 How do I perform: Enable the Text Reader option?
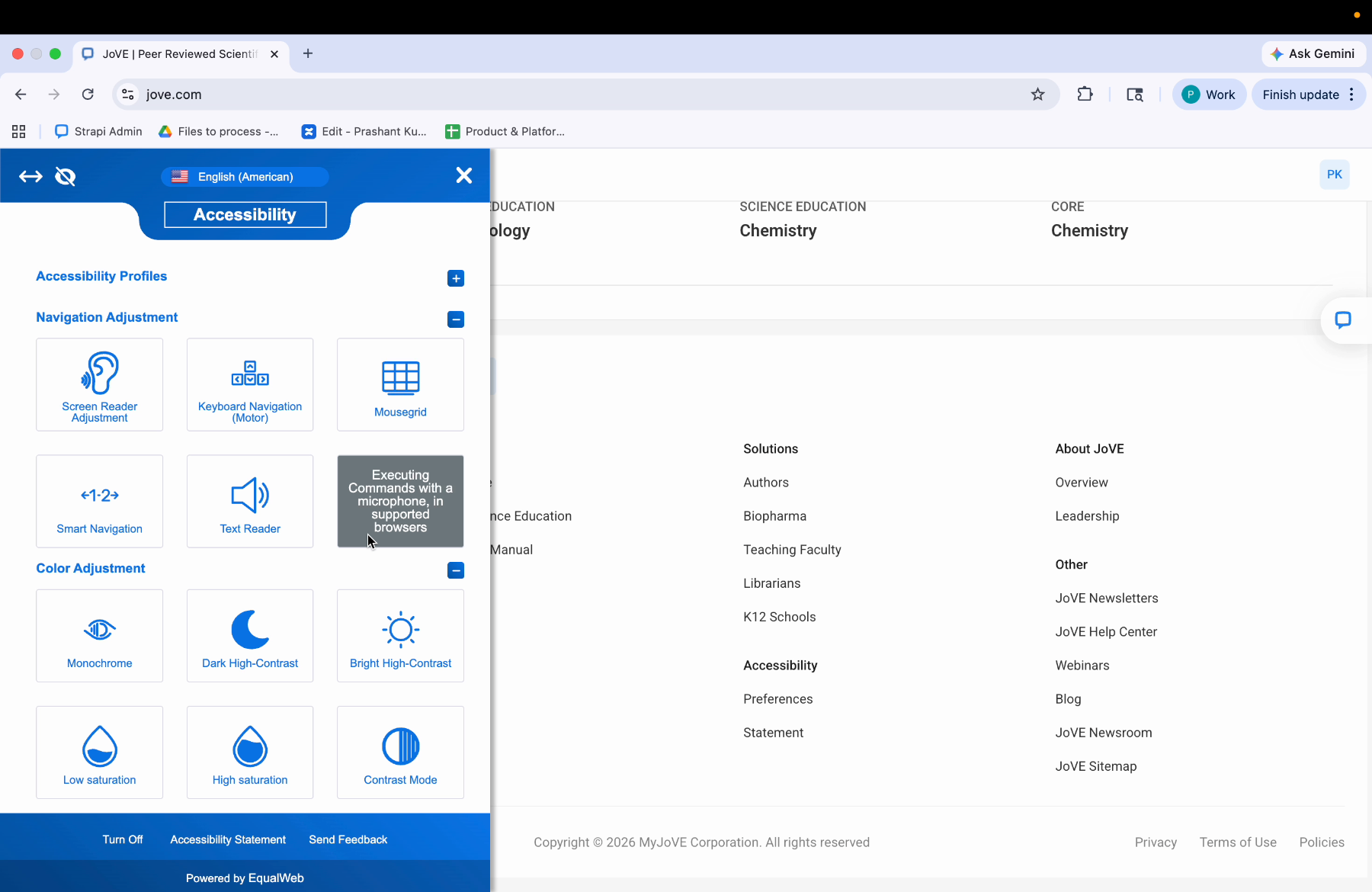250,502
